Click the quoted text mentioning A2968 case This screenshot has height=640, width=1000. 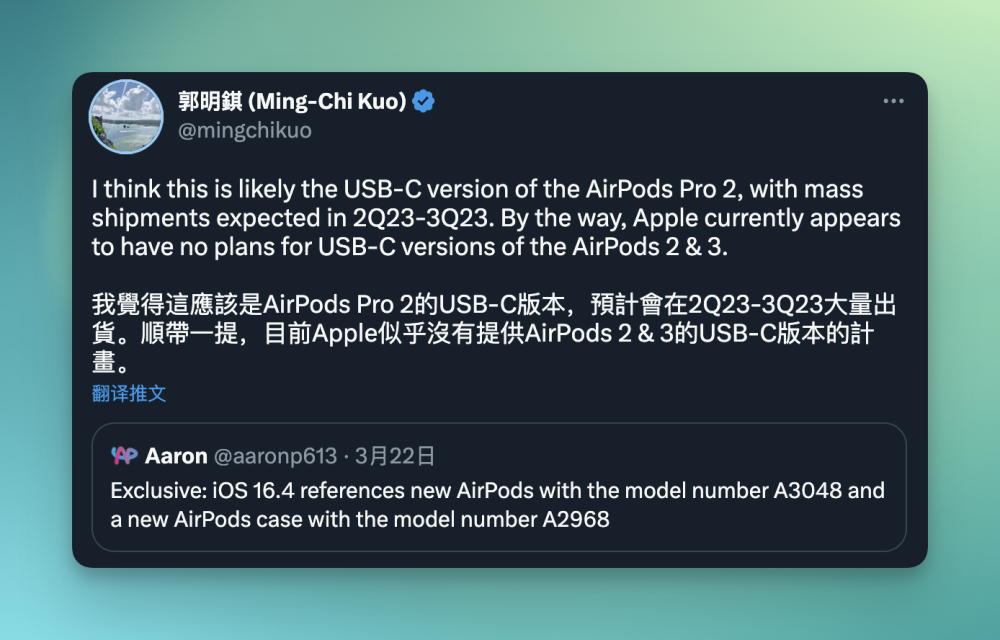(x=360, y=519)
